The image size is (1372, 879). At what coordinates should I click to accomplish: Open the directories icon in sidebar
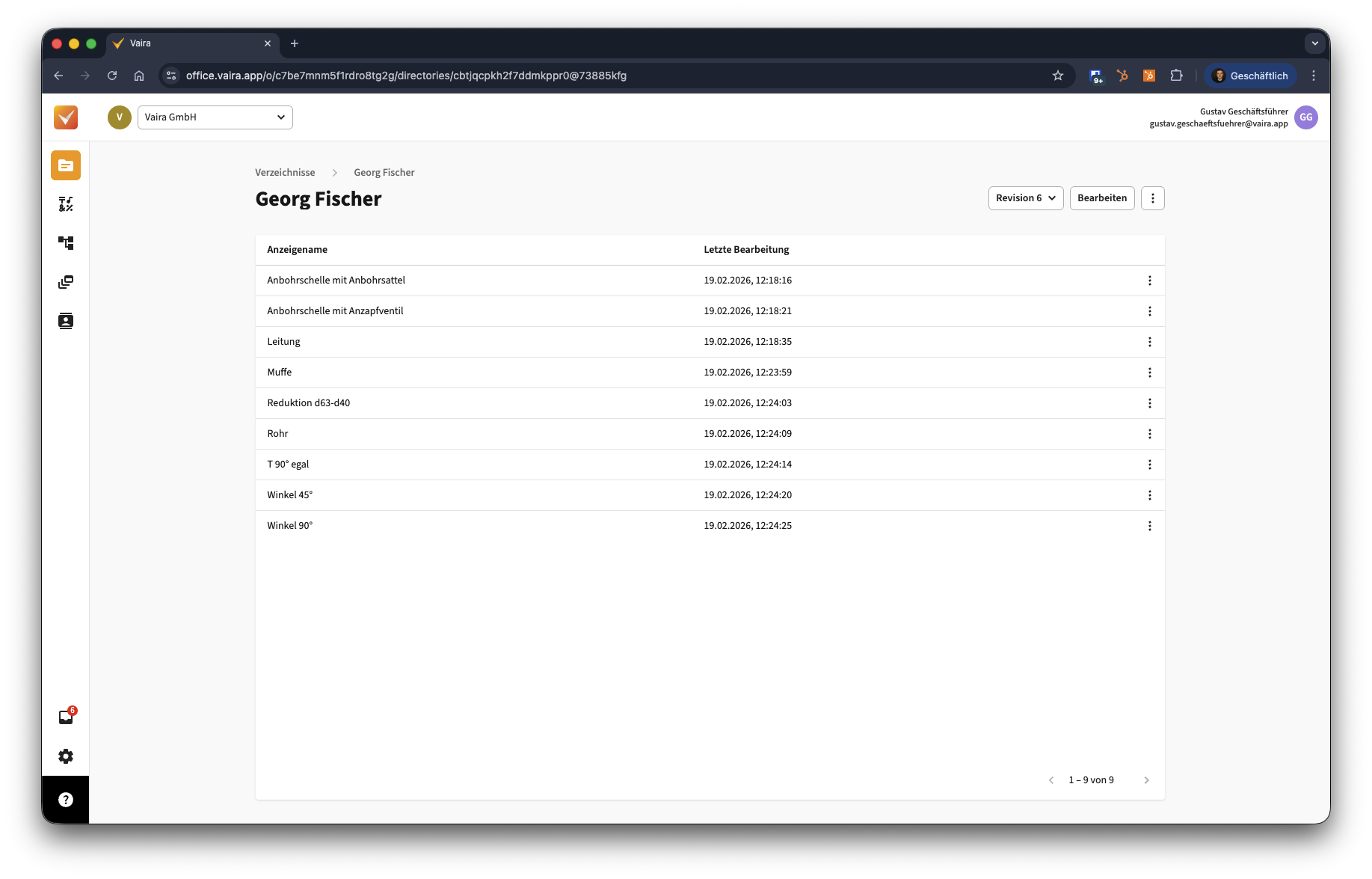pos(66,165)
